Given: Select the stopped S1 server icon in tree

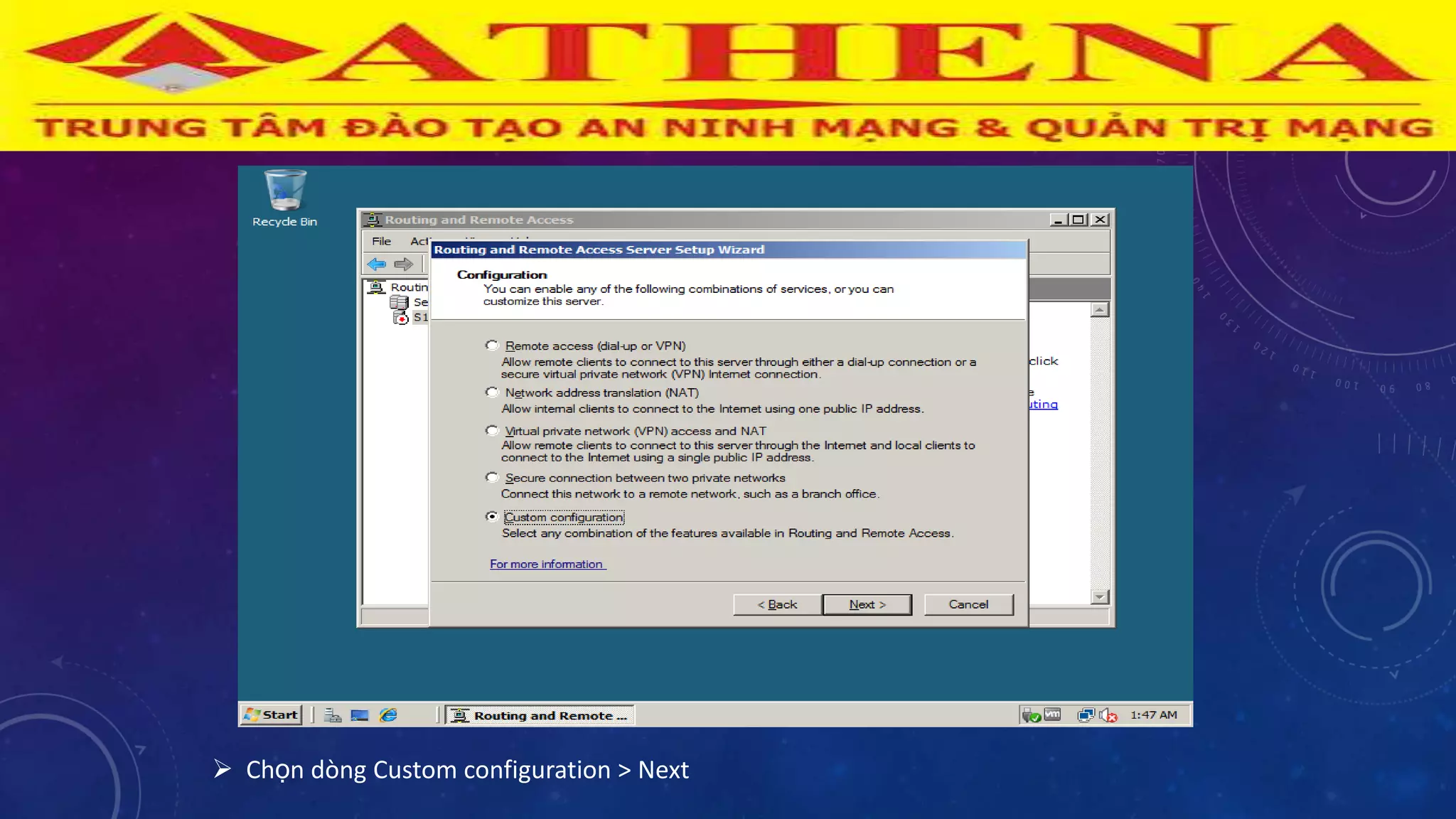Looking at the screenshot, I should 400,317.
